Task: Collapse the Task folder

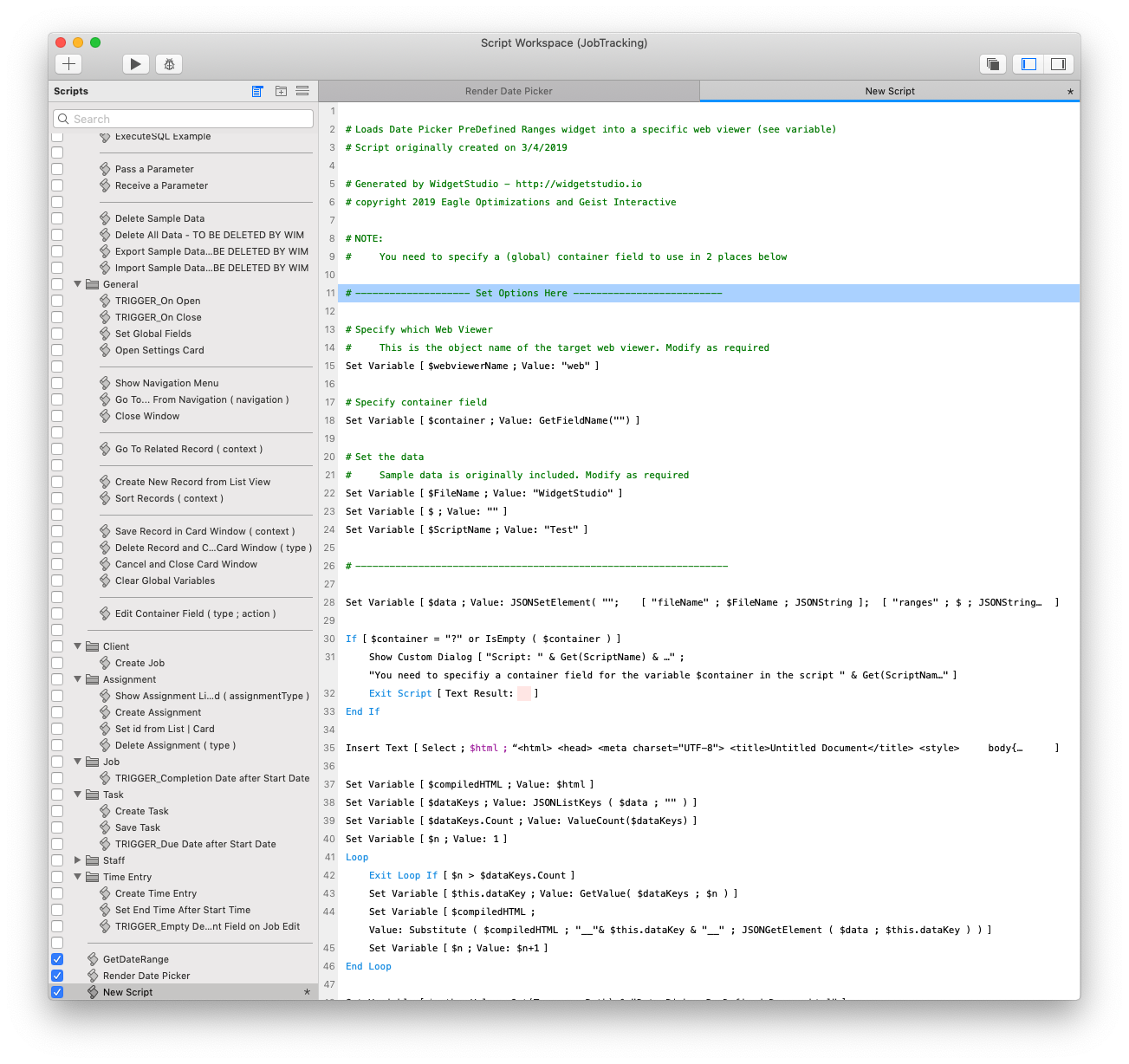Action: pyautogui.click(x=77, y=795)
